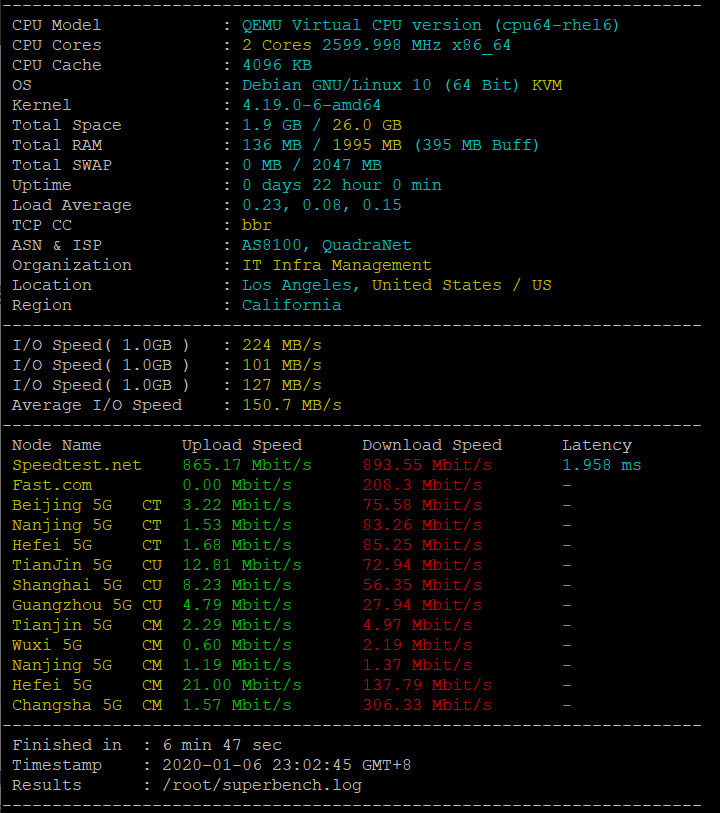Click the /root/superbench.log results path
This screenshot has width=720, height=813.
coord(261,785)
